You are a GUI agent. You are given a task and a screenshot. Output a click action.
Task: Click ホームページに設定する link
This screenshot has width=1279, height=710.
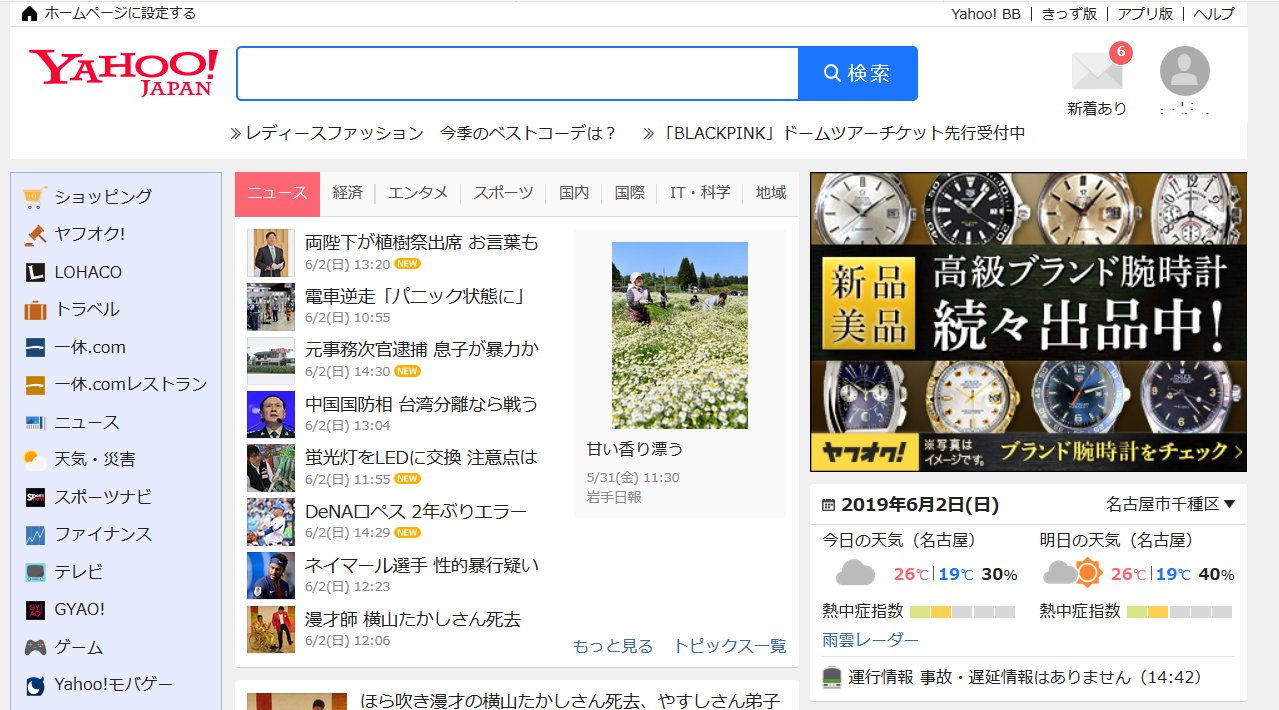(120, 14)
